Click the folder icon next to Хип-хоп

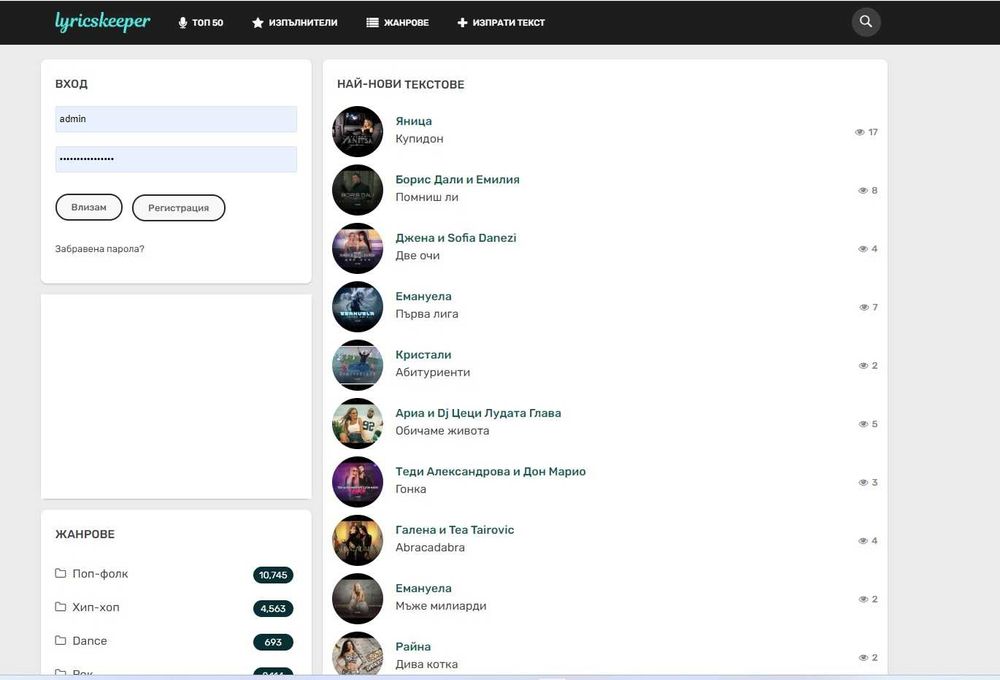click(x=61, y=607)
